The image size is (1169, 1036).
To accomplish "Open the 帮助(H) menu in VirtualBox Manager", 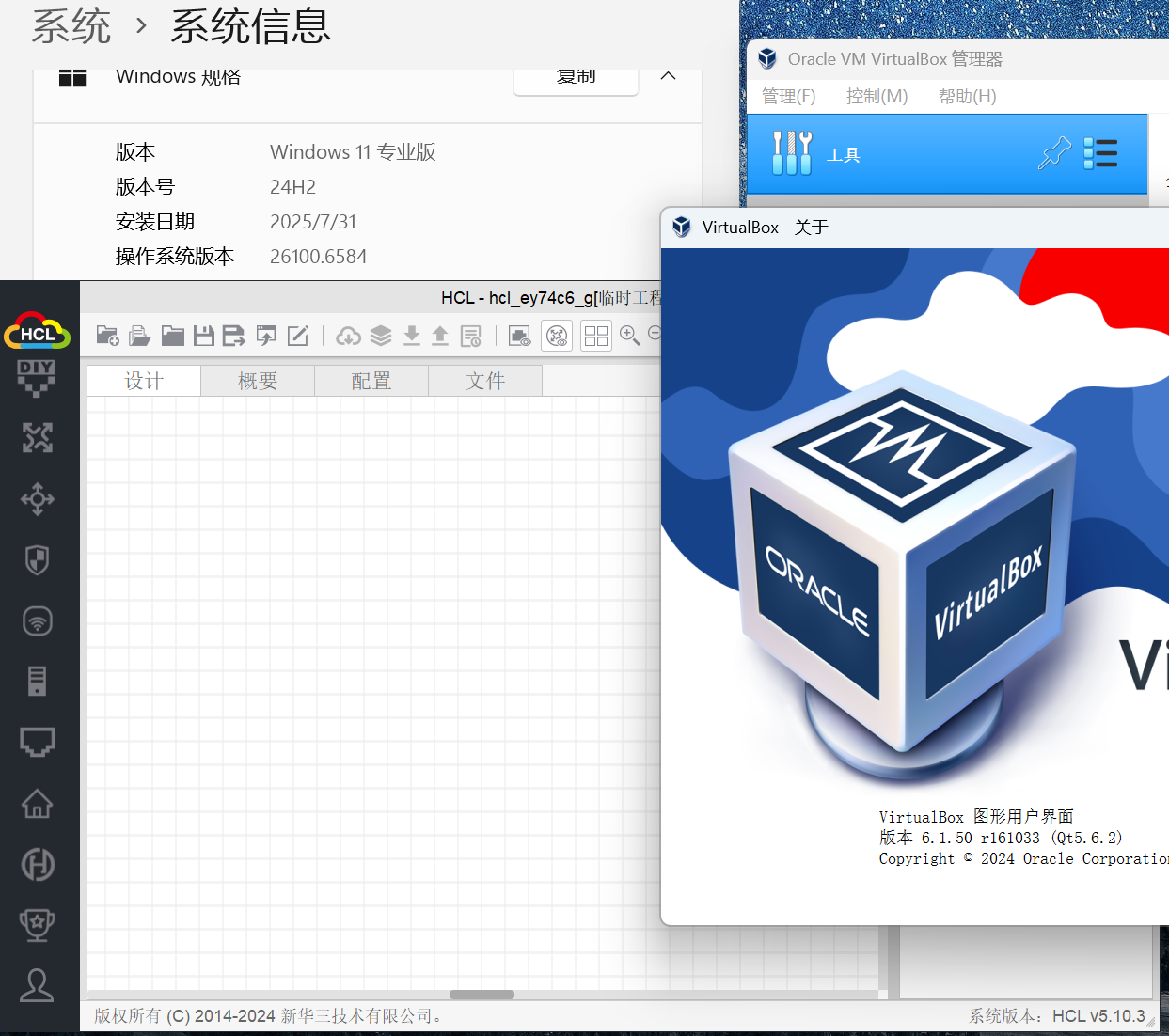I will 967,96.
